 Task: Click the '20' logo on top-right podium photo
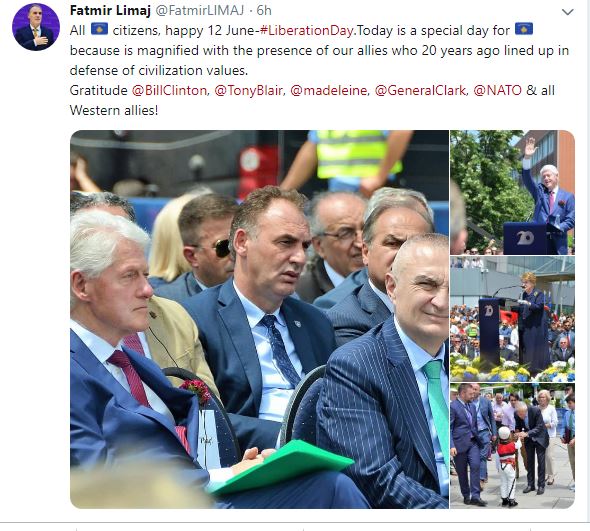525,238
